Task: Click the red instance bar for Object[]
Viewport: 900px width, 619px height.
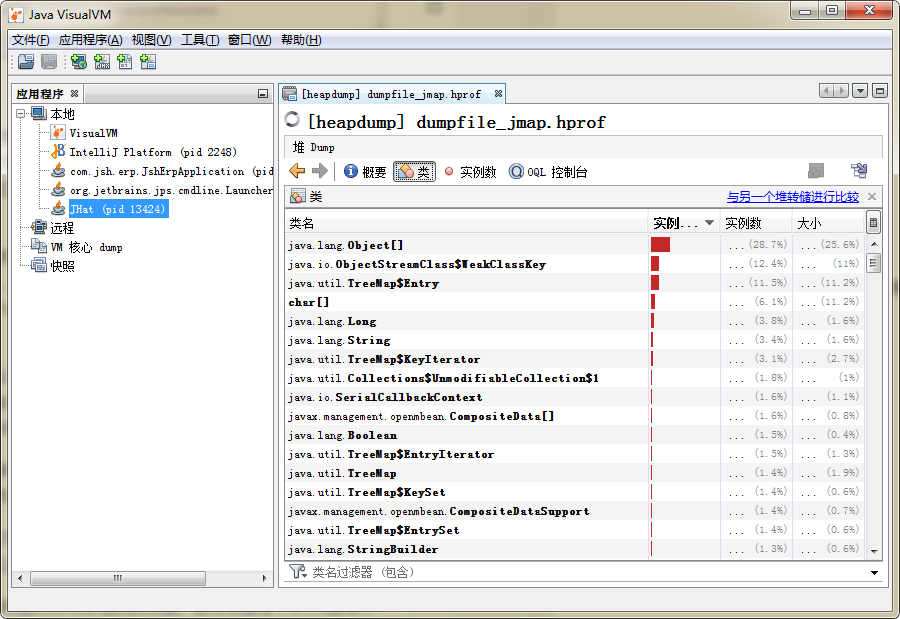Action: [661, 245]
